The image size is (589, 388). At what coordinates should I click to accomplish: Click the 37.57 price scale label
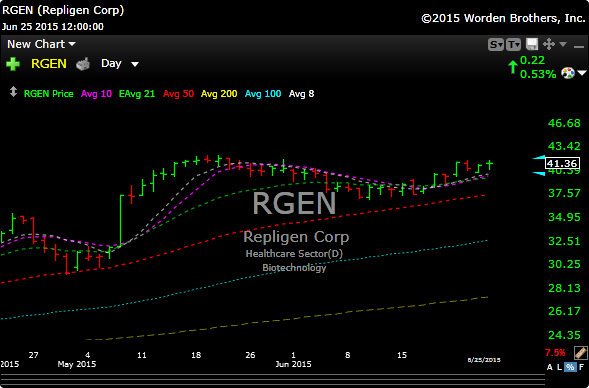[x=564, y=193]
